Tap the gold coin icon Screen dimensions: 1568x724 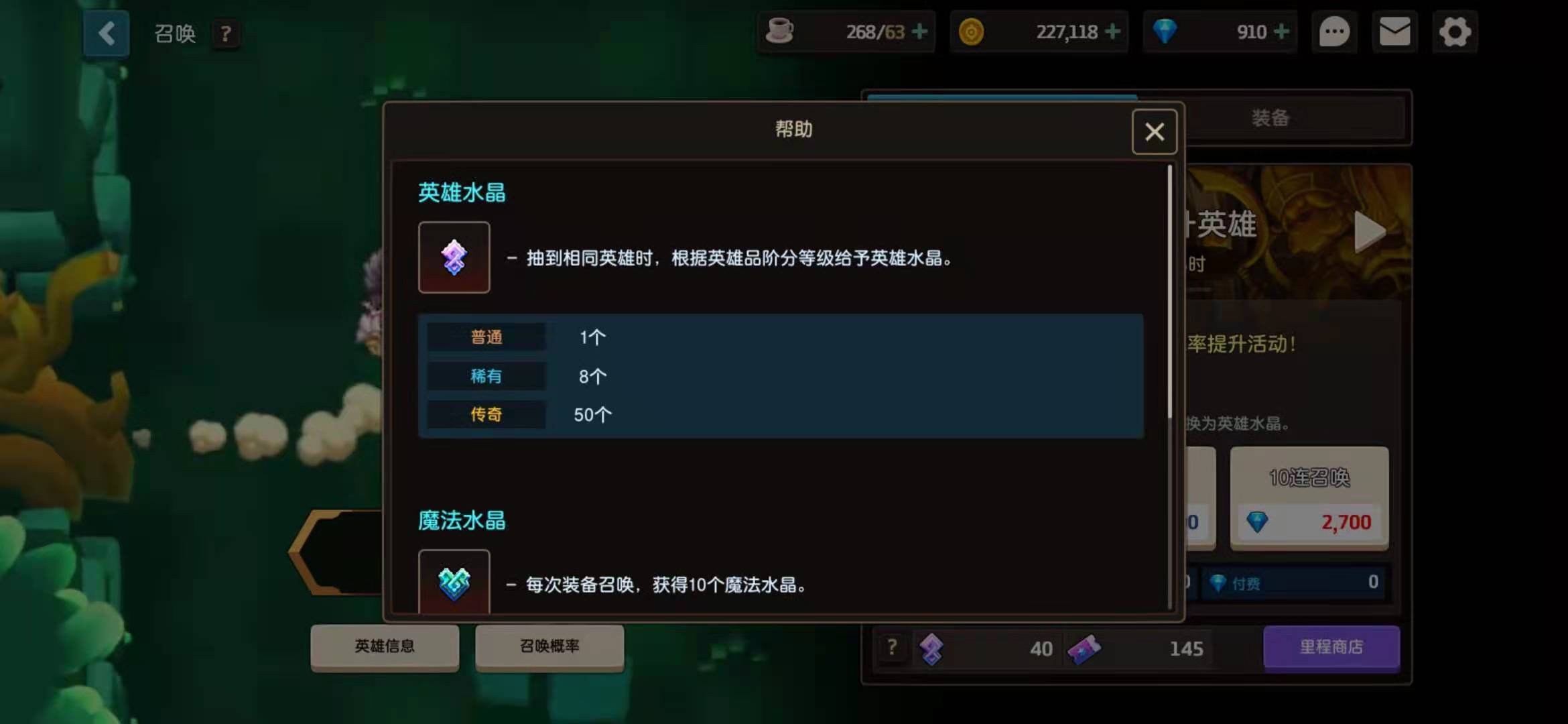click(x=971, y=32)
